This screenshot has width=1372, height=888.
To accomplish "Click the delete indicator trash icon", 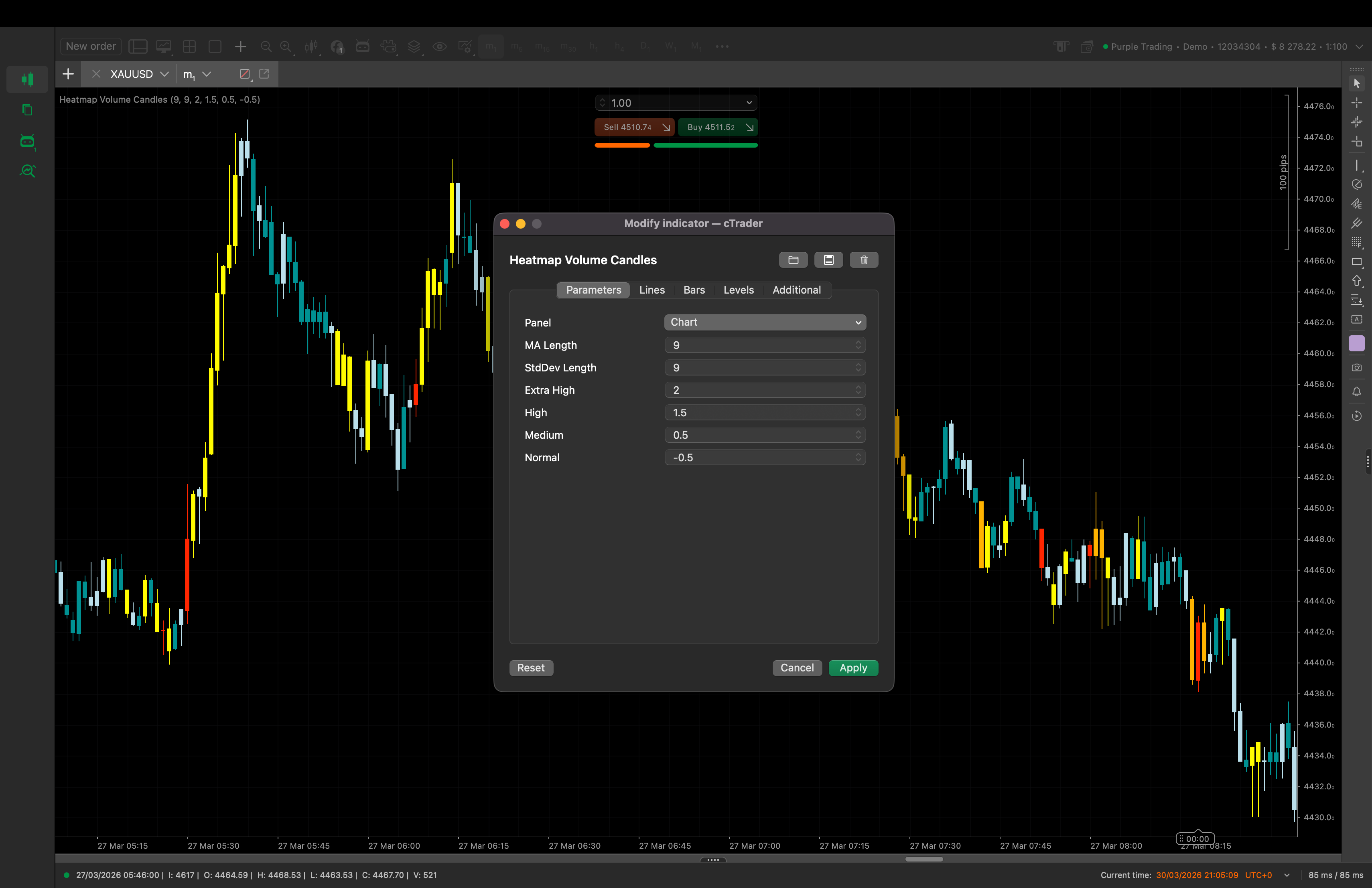I will tap(863, 260).
